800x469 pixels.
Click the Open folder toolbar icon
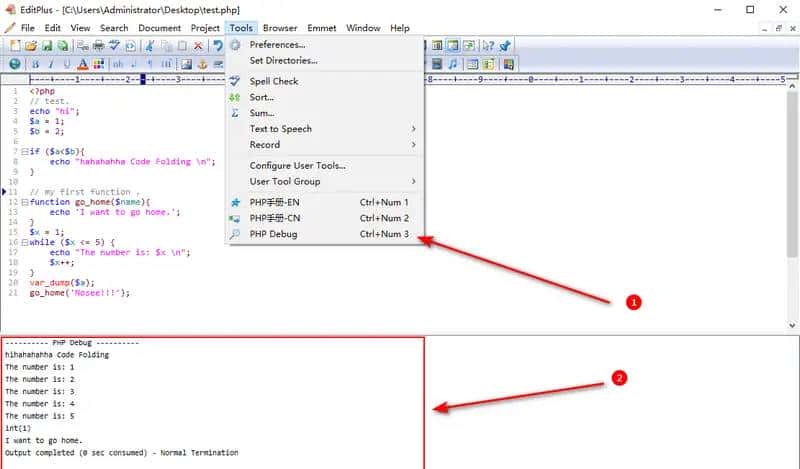(31, 46)
